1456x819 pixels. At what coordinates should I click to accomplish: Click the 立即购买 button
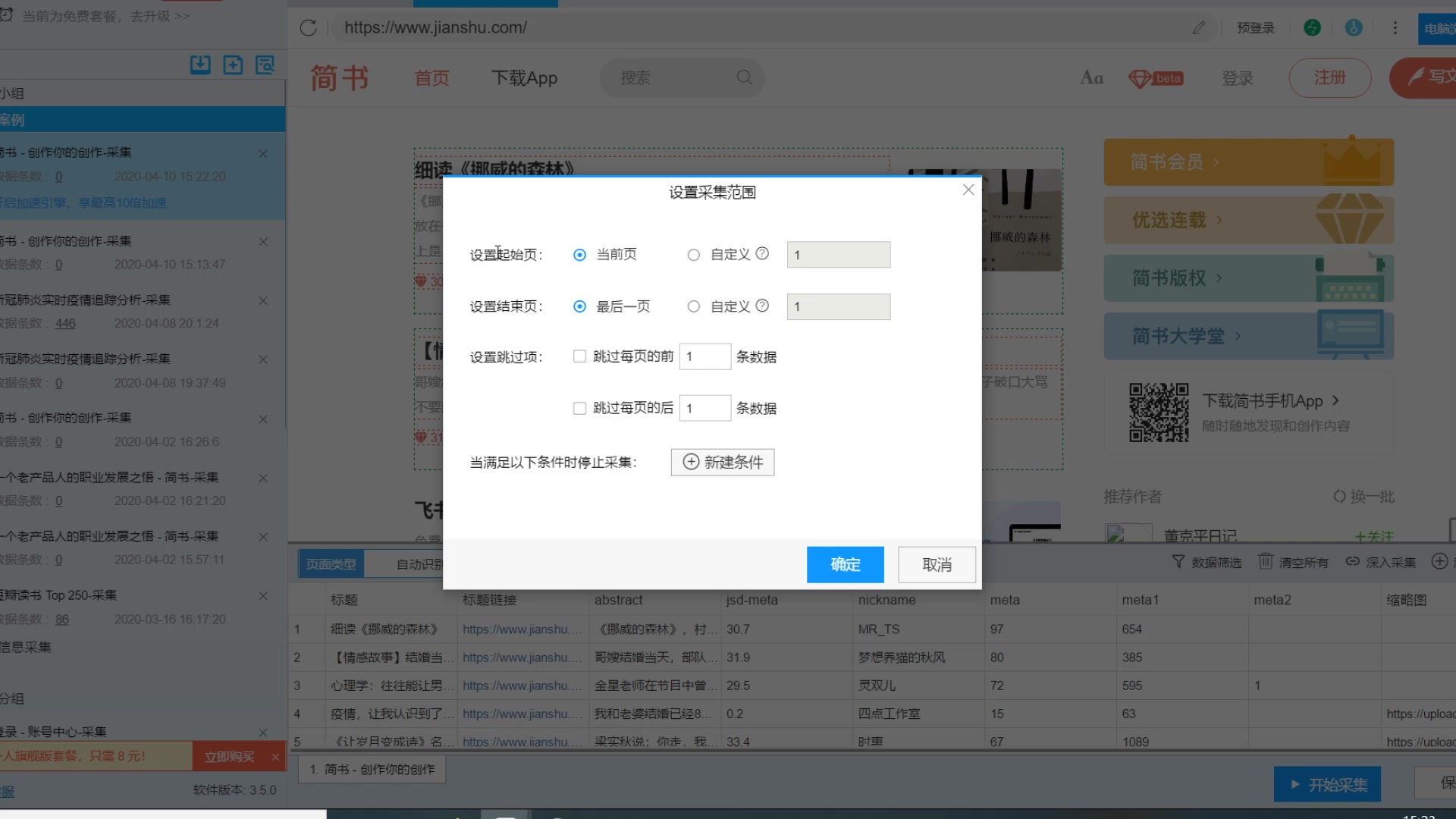229,757
